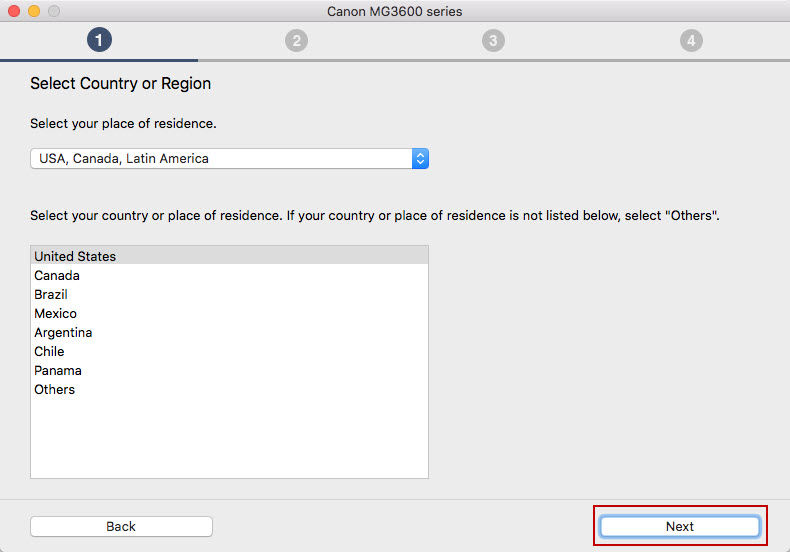Viewport: 790px width, 552px height.
Task: Proceed by clicking the Next button
Action: pos(680,526)
